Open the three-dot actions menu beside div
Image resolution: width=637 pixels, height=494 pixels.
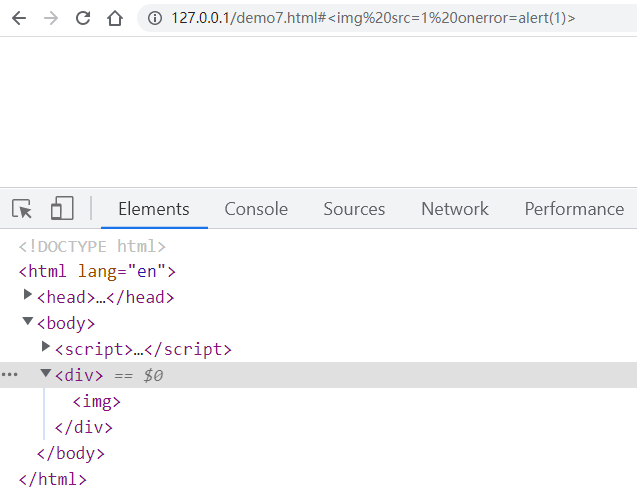click(x=10, y=375)
